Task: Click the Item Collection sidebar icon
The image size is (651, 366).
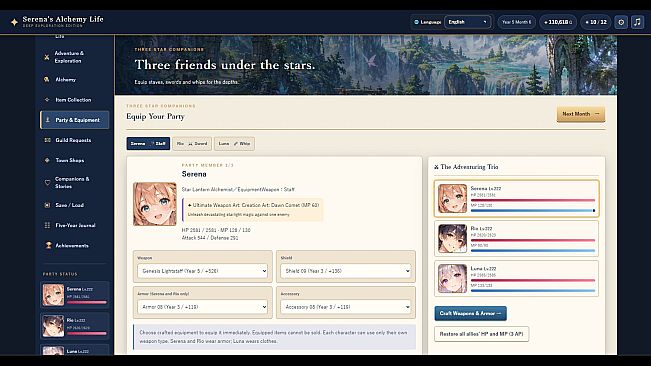Action: (46, 100)
